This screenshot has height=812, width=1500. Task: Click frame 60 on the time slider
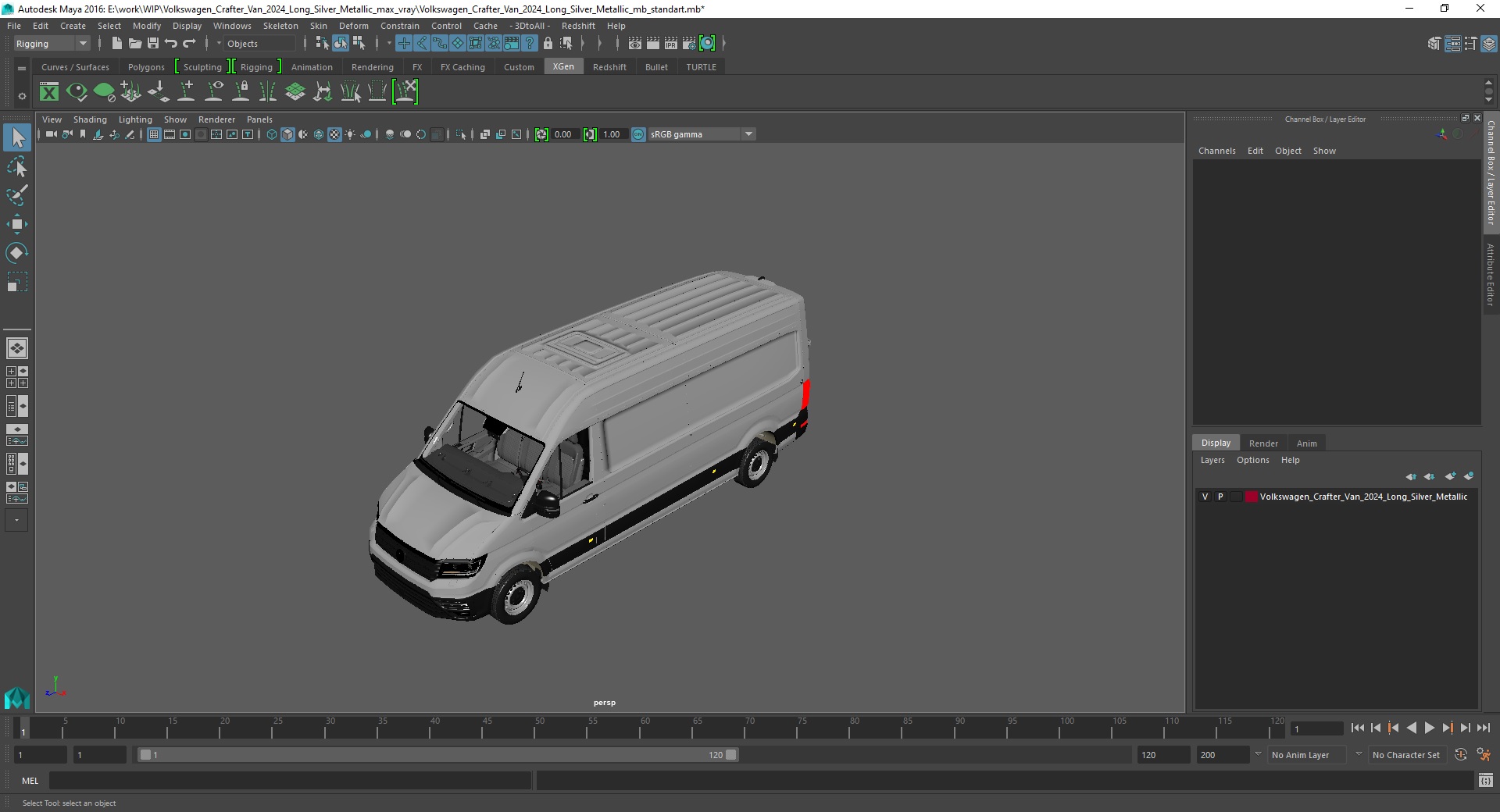644,728
